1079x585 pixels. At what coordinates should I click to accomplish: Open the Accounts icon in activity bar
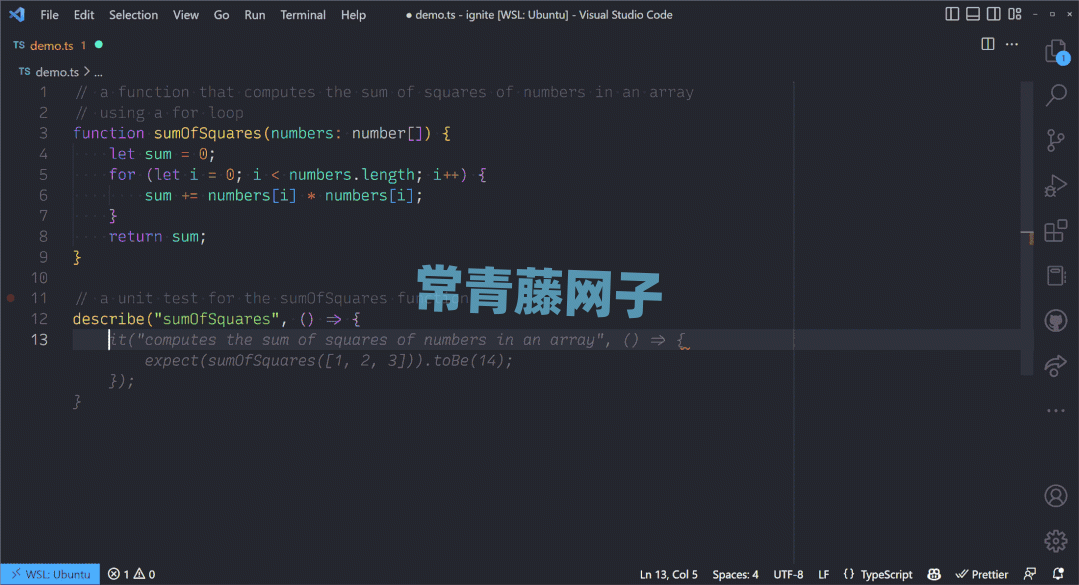pyautogui.click(x=1055, y=495)
